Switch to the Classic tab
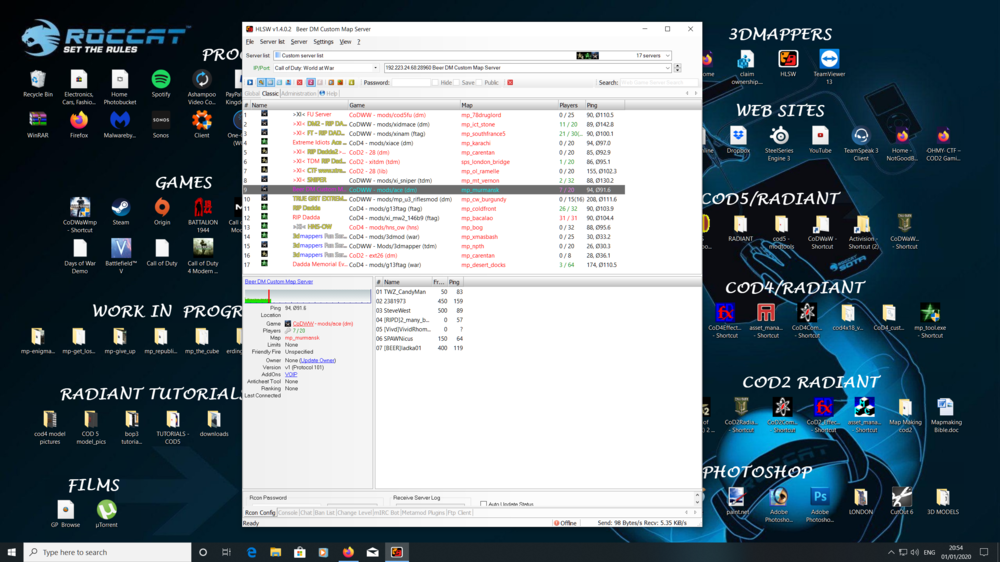Viewport: 1000px width, 562px height. click(x=270, y=94)
